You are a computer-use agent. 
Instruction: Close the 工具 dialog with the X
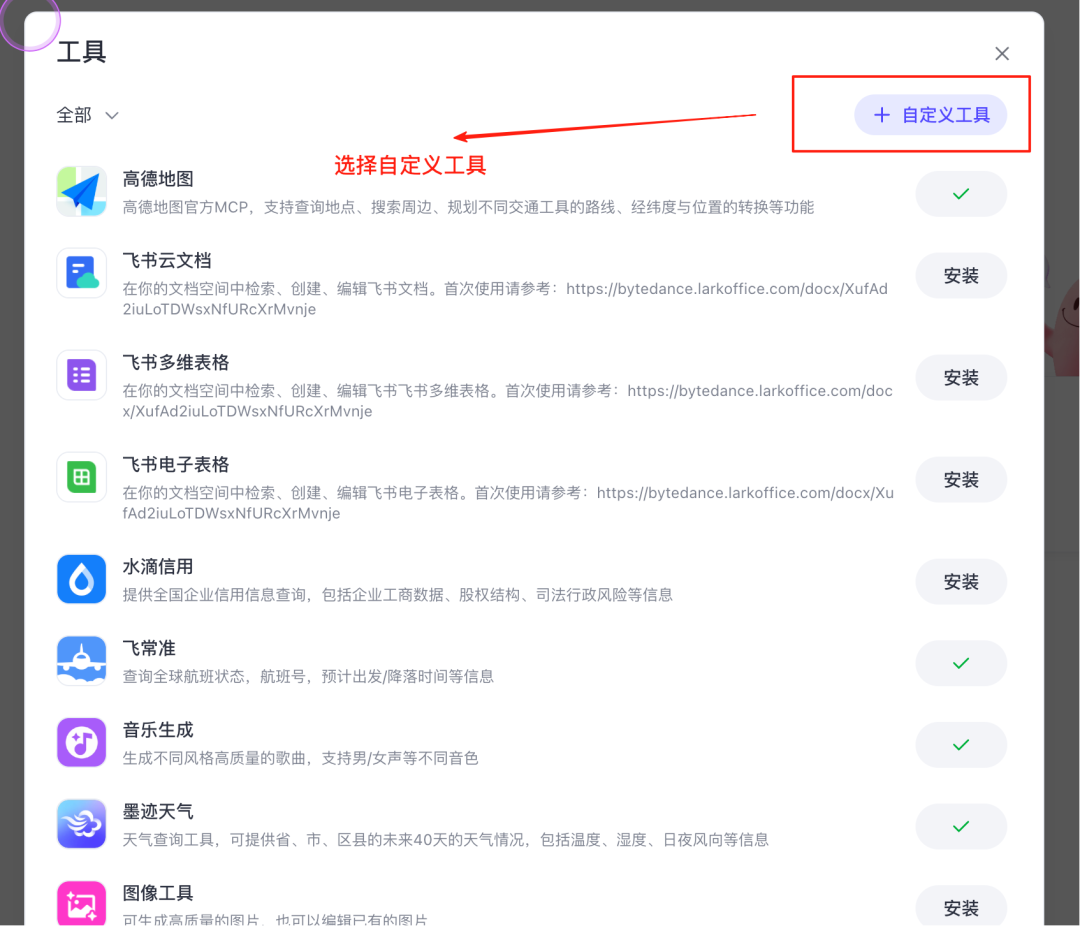click(1001, 54)
